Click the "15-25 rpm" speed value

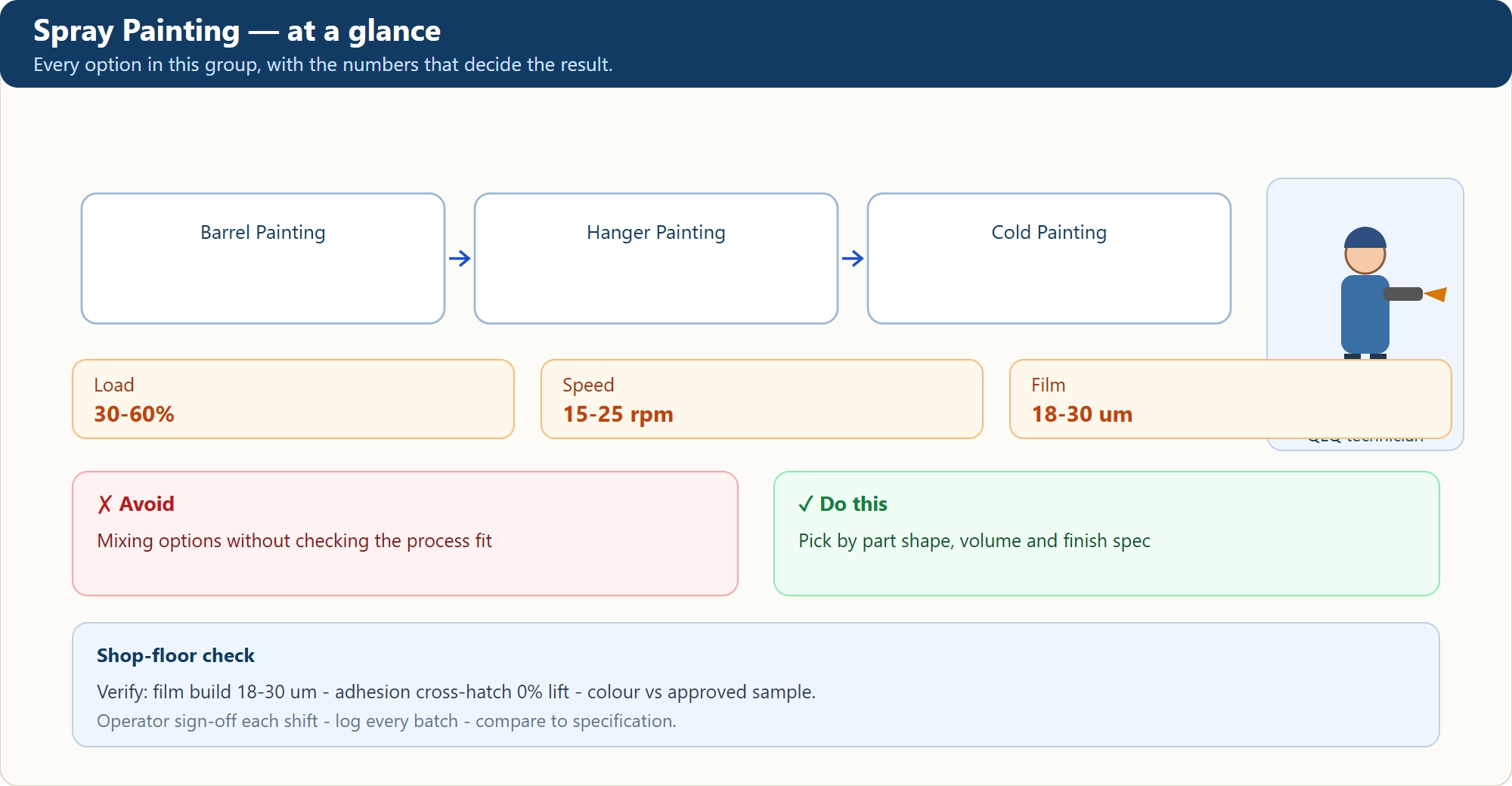point(618,414)
